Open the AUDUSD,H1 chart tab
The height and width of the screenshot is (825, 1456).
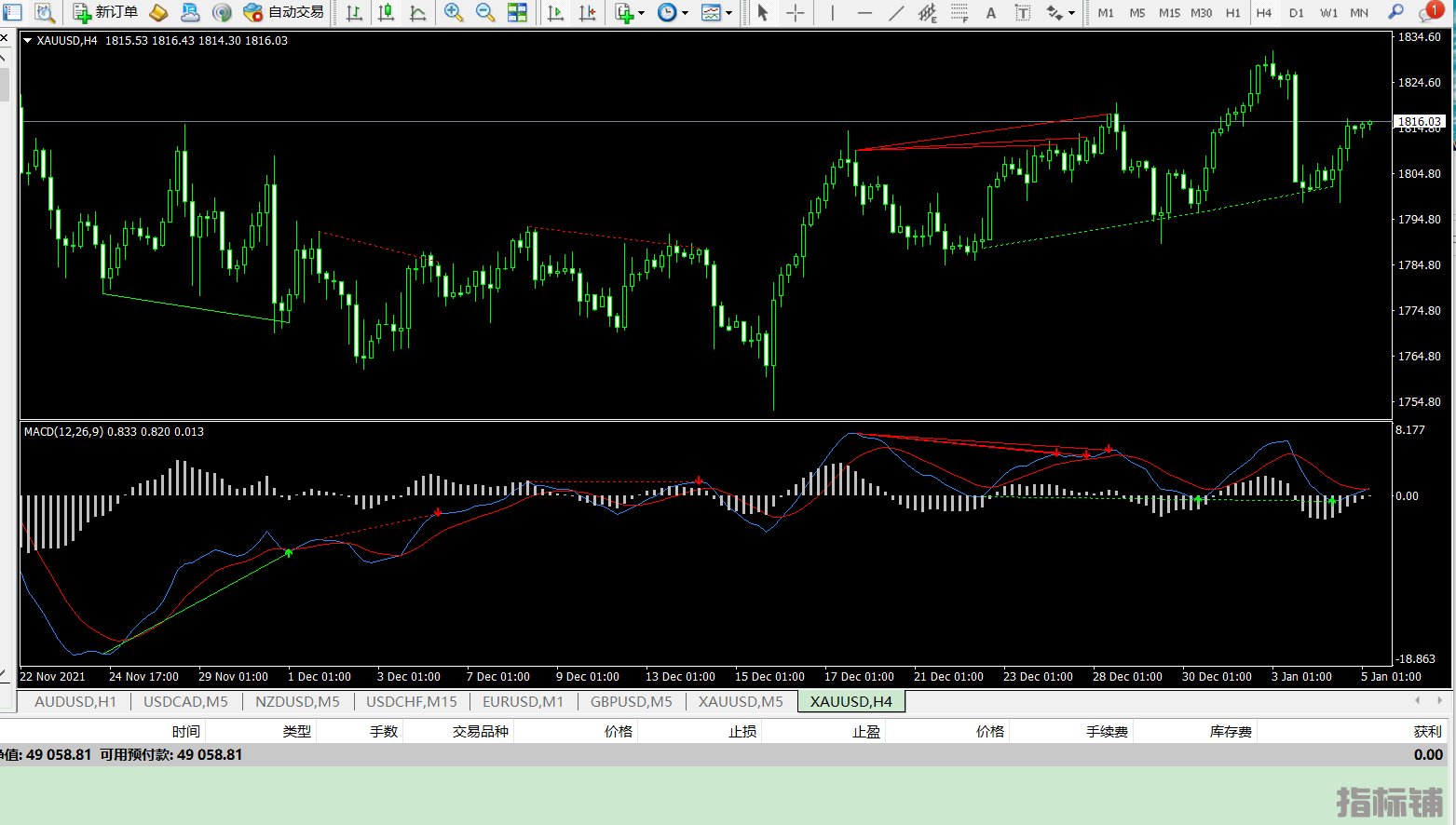[75, 701]
